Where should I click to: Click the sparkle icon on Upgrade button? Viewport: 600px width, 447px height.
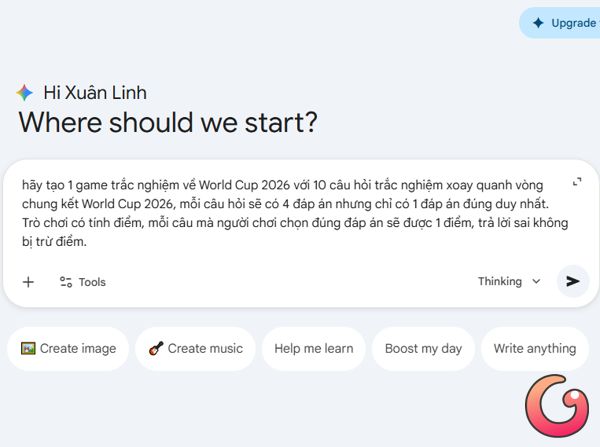point(538,23)
